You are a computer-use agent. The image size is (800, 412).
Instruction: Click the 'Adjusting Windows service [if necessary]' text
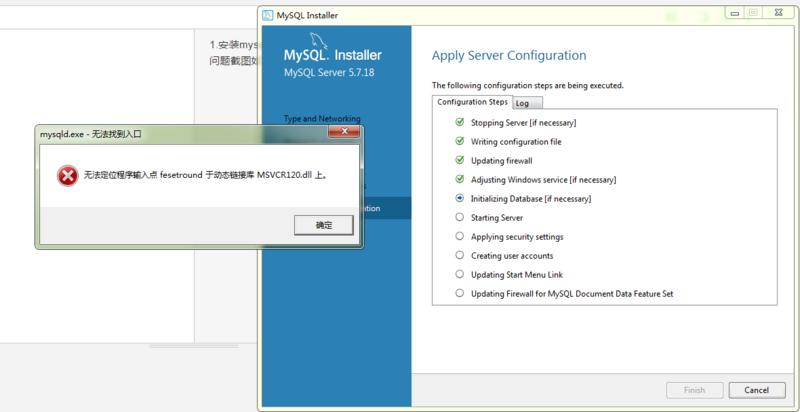543,180
